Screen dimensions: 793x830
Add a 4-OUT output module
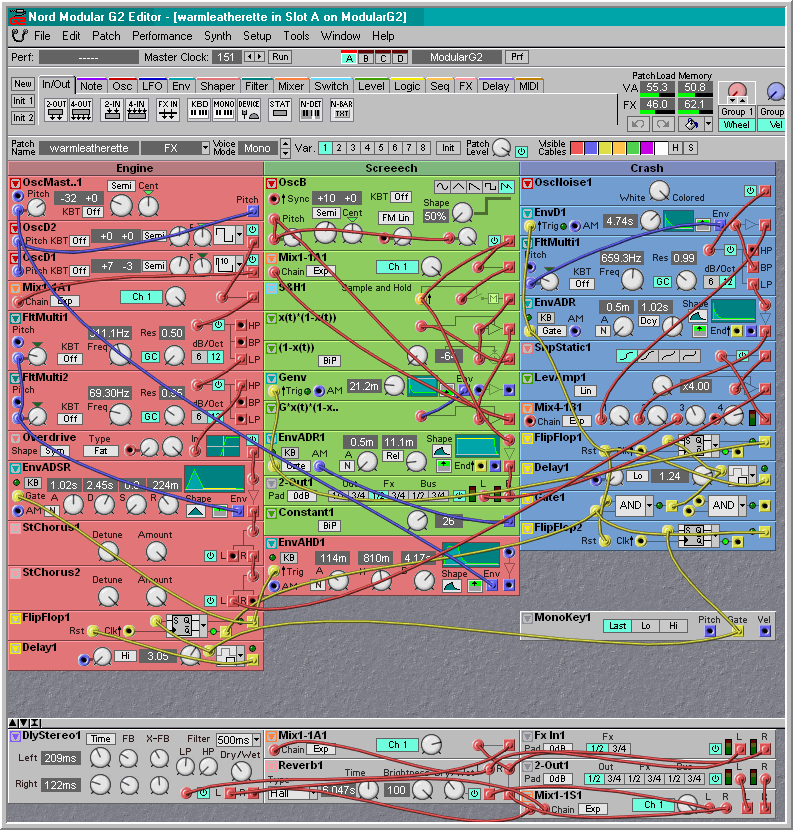pos(80,110)
